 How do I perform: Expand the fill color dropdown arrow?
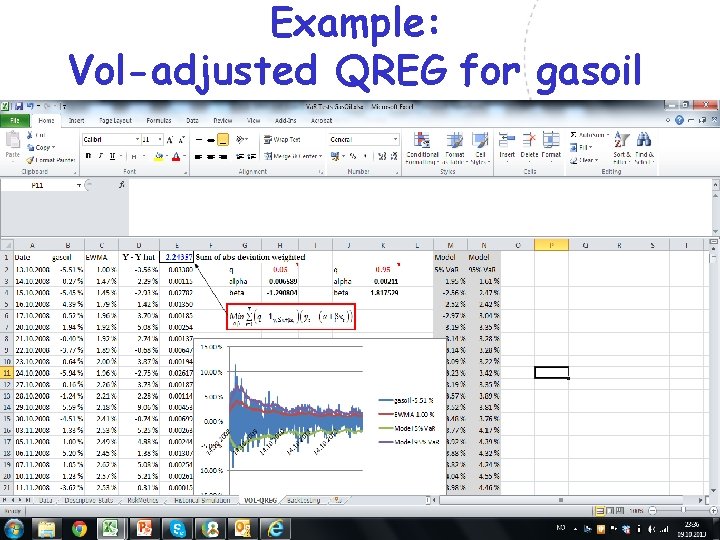[166, 156]
